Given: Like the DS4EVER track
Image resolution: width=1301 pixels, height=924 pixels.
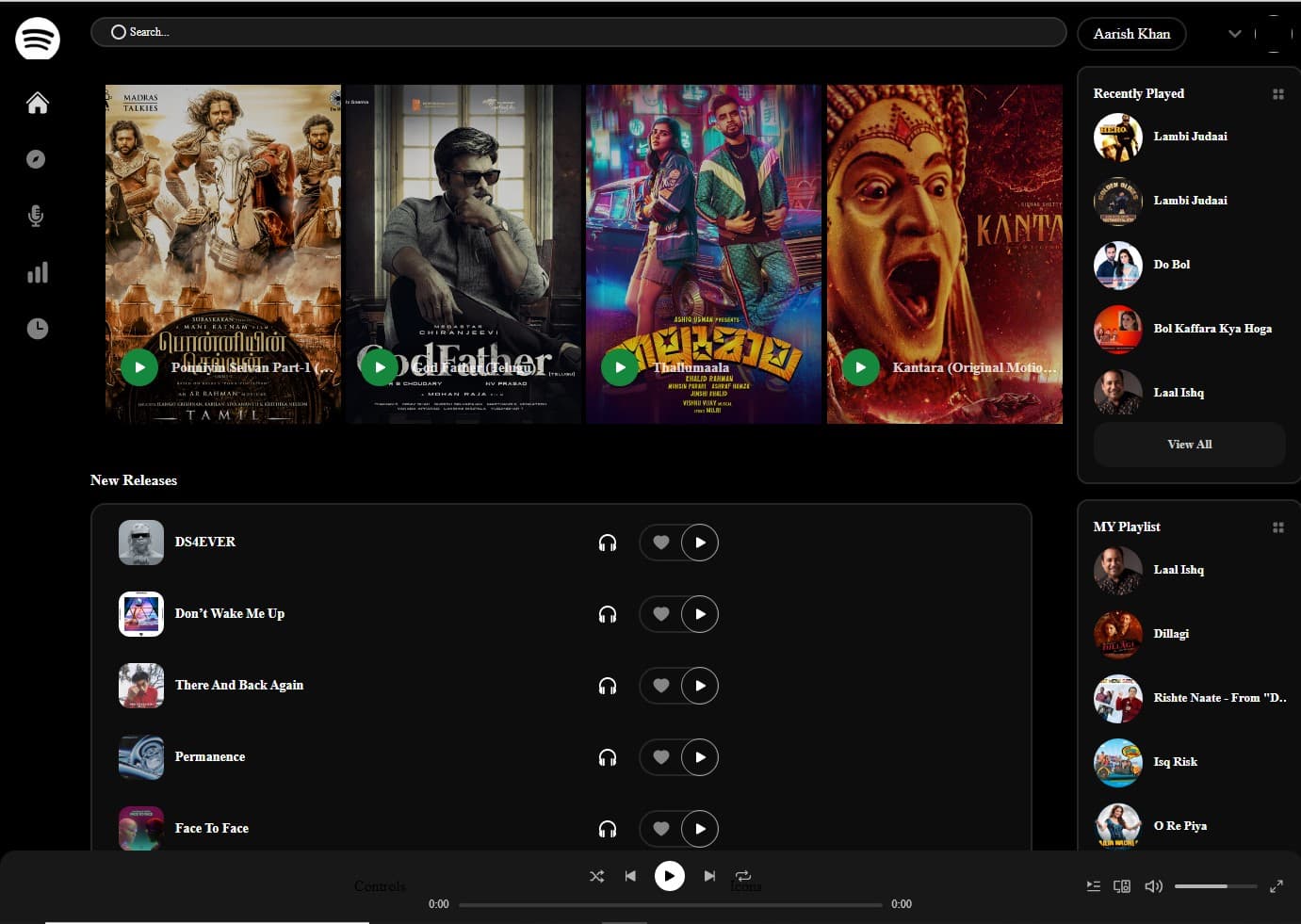Looking at the screenshot, I should (x=661, y=543).
